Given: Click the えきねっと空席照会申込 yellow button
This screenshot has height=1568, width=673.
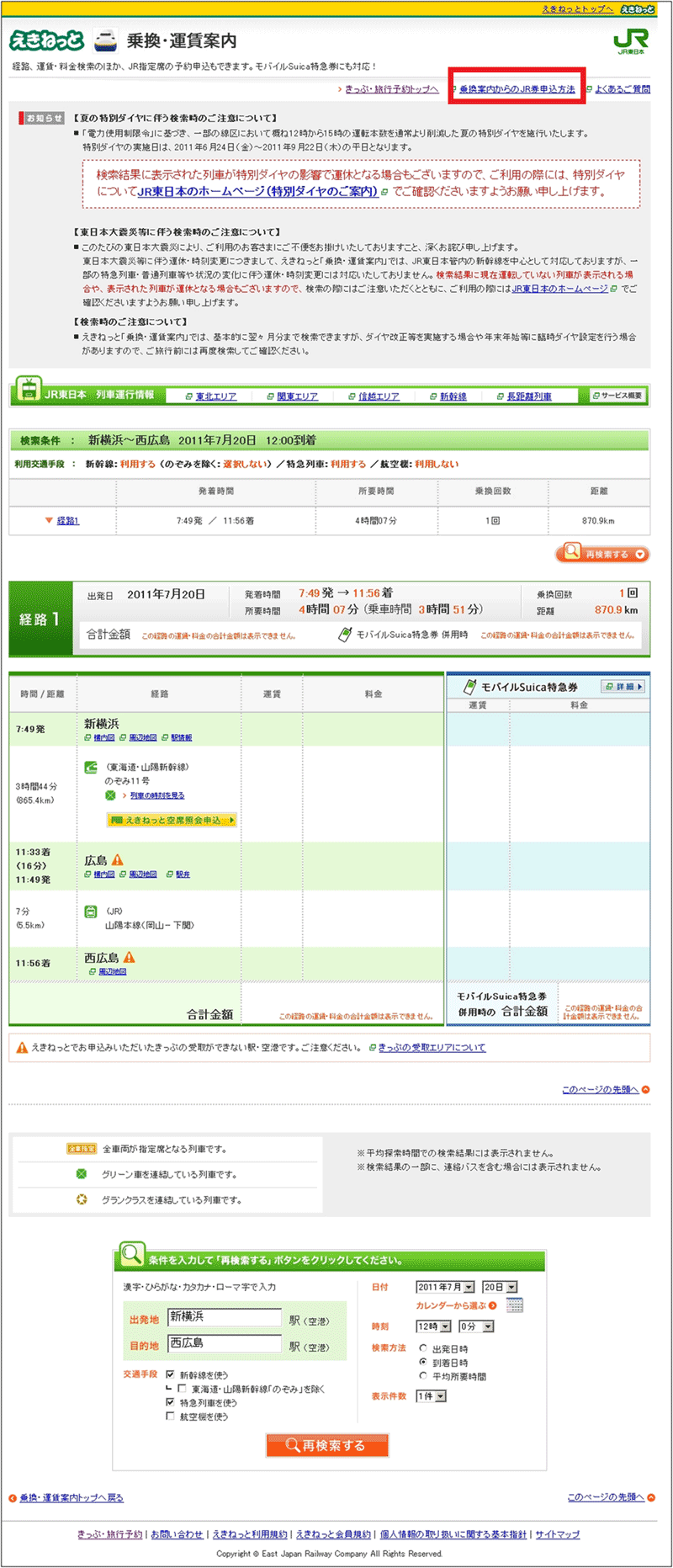Looking at the screenshot, I should 172,820.
